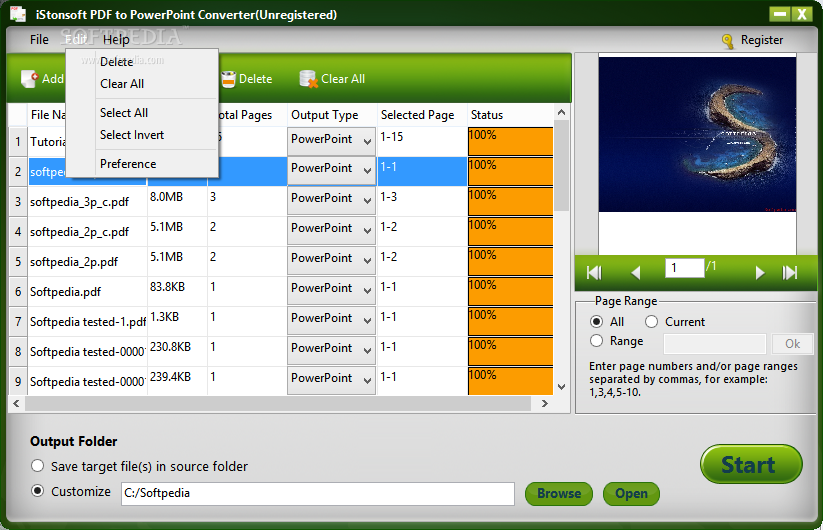The image size is (823, 530).
Task: Open Output Type dropdown for softpedia_2p.pdf
Action: click(331, 260)
